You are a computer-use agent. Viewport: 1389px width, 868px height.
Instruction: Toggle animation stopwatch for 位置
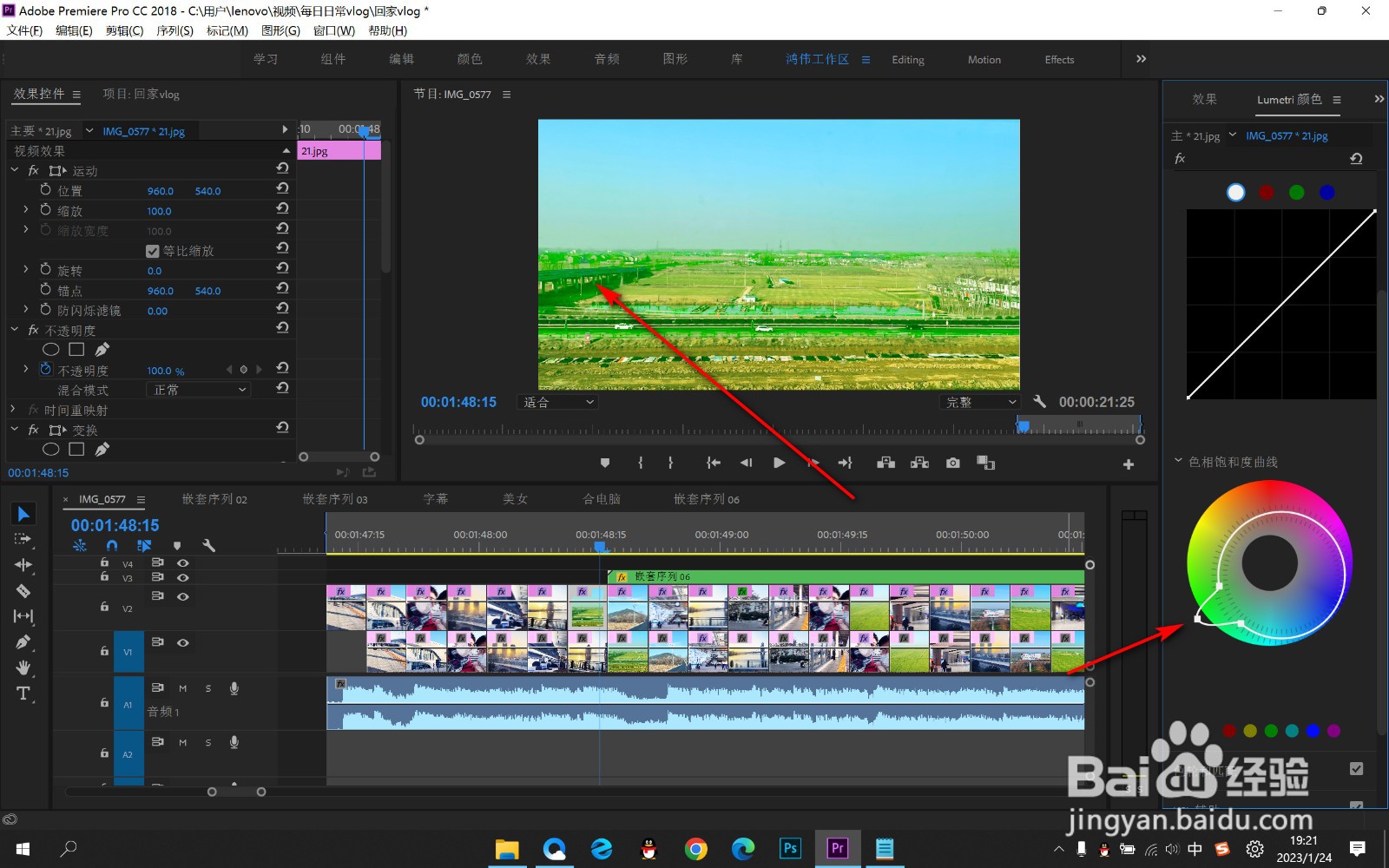(46, 189)
